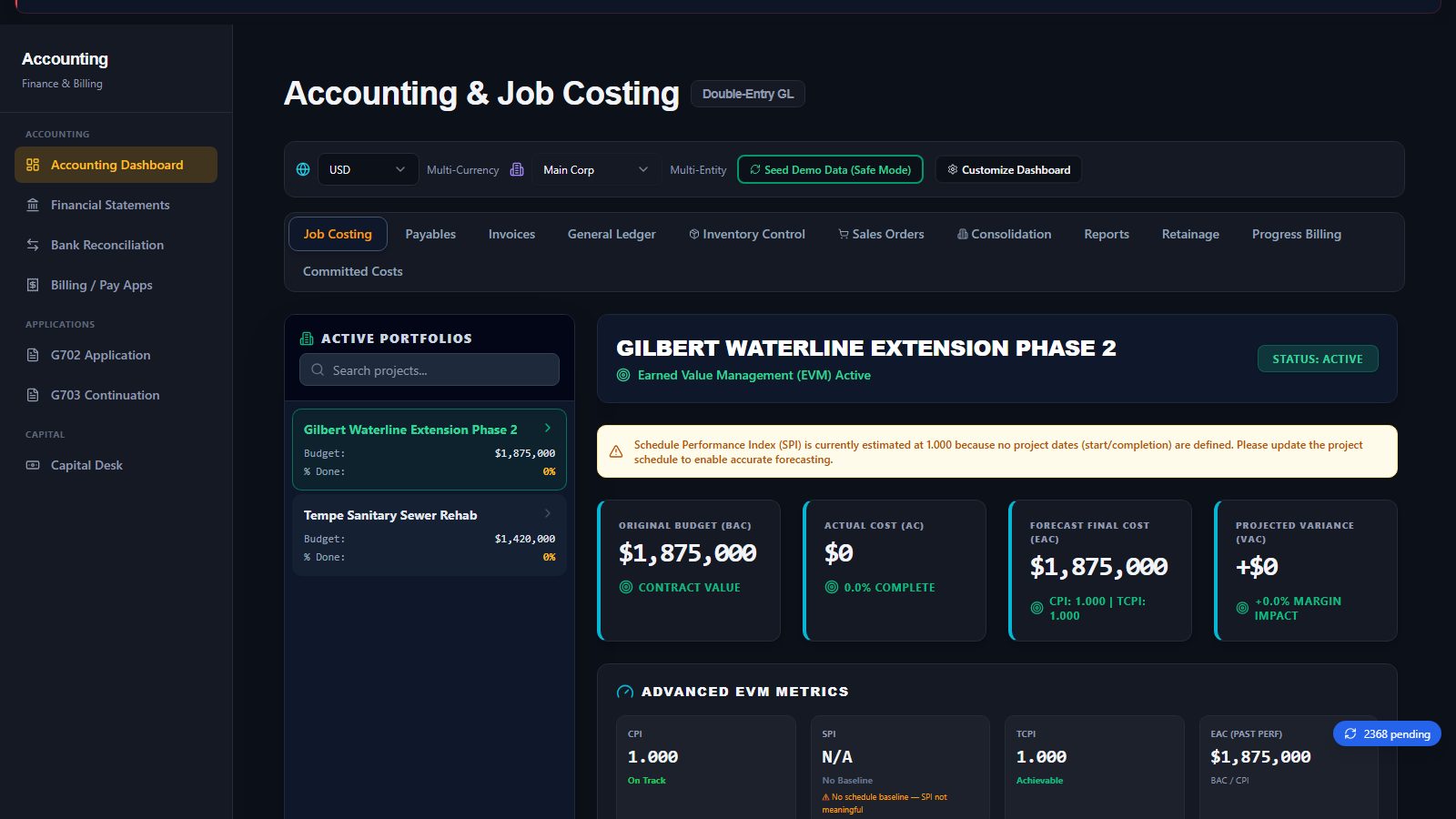
Task: Open G702 Application in sidebar
Action: point(116,355)
